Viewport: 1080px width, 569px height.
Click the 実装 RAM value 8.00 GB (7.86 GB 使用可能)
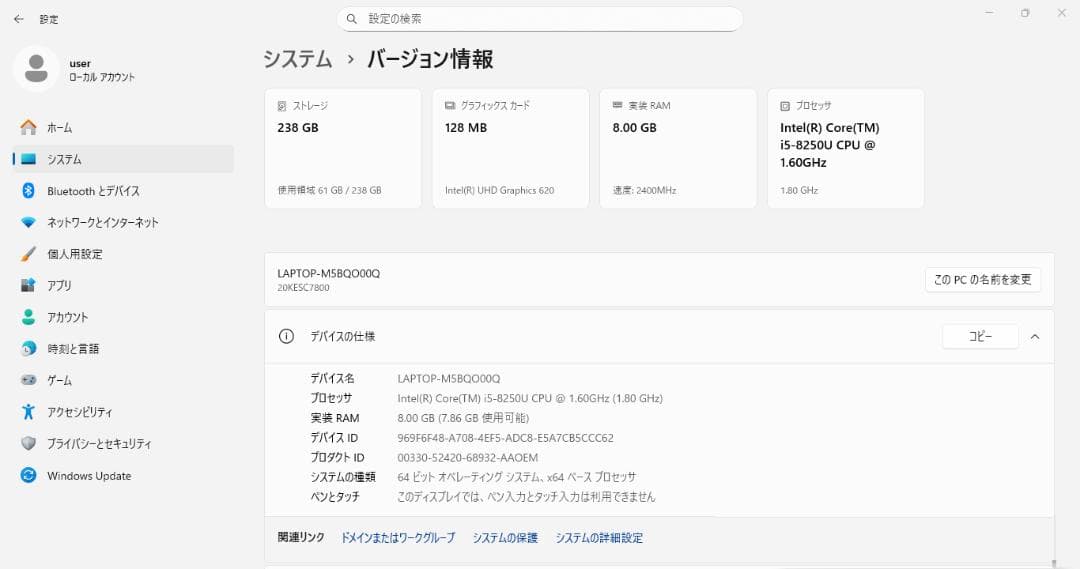pos(463,418)
